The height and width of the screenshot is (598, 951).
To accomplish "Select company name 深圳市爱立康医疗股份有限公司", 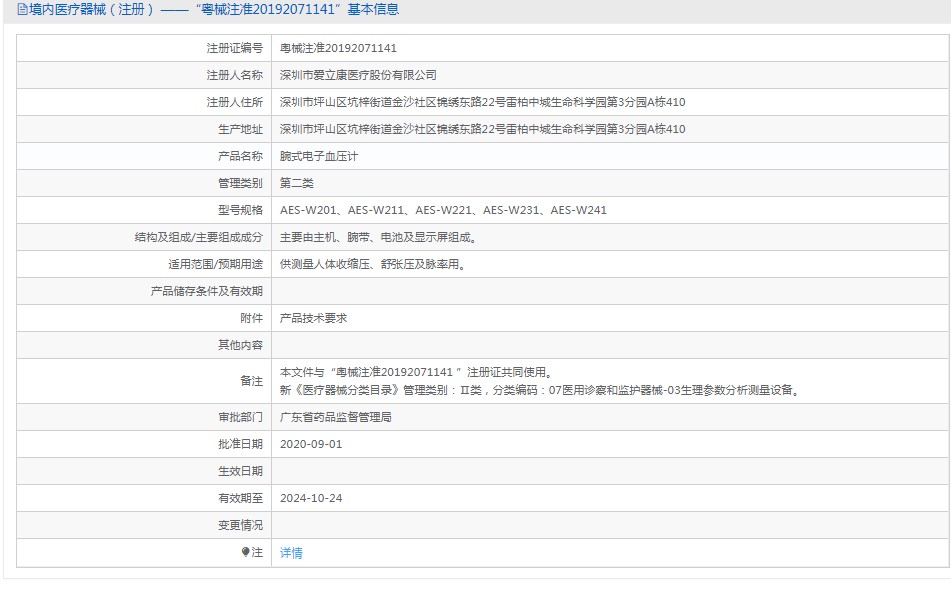I will tap(358, 75).
